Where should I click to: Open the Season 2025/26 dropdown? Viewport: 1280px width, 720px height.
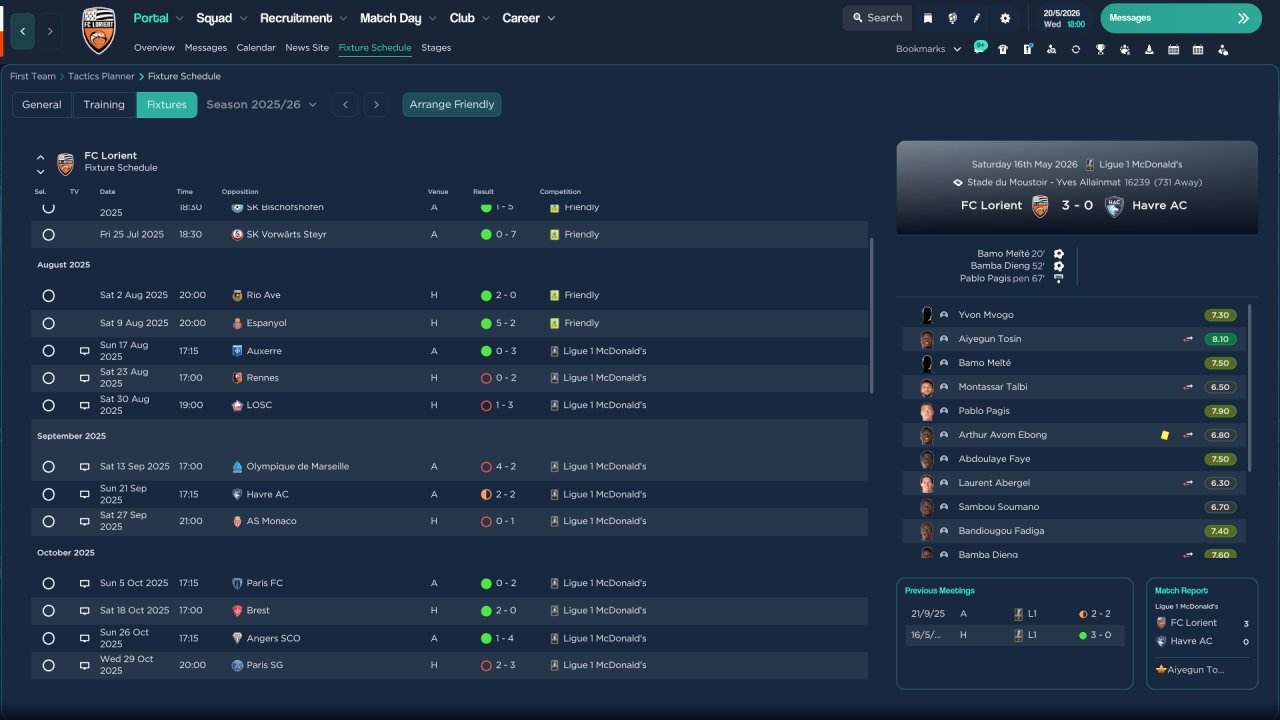261,104
